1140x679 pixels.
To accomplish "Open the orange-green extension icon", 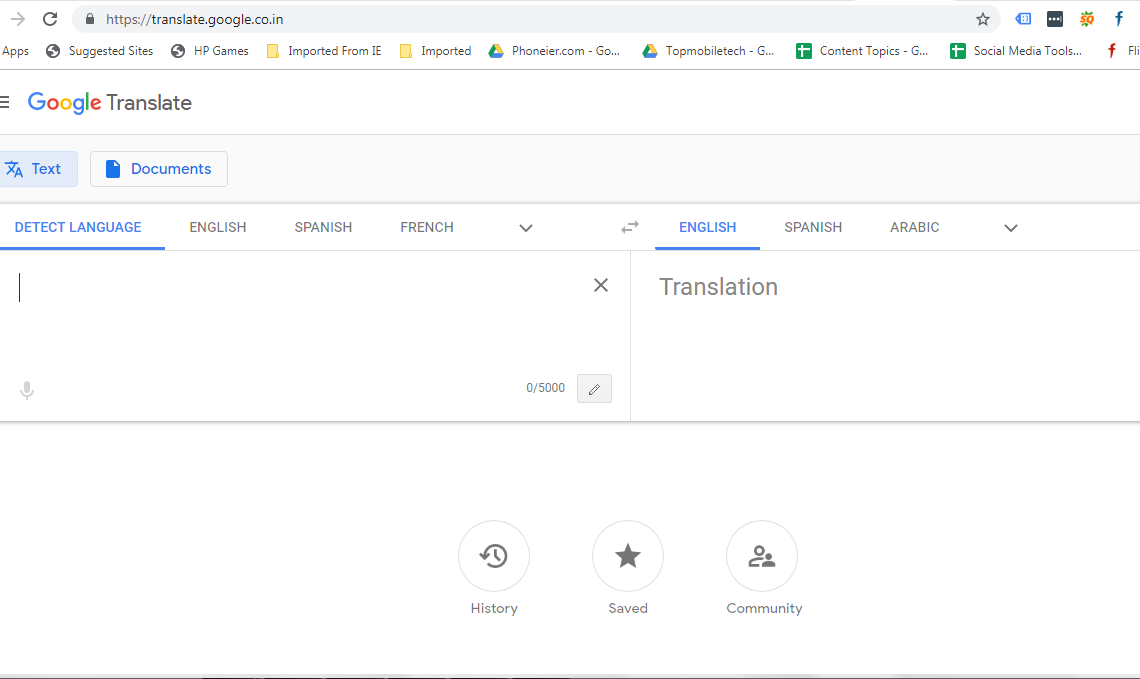I will (1087, 19).
